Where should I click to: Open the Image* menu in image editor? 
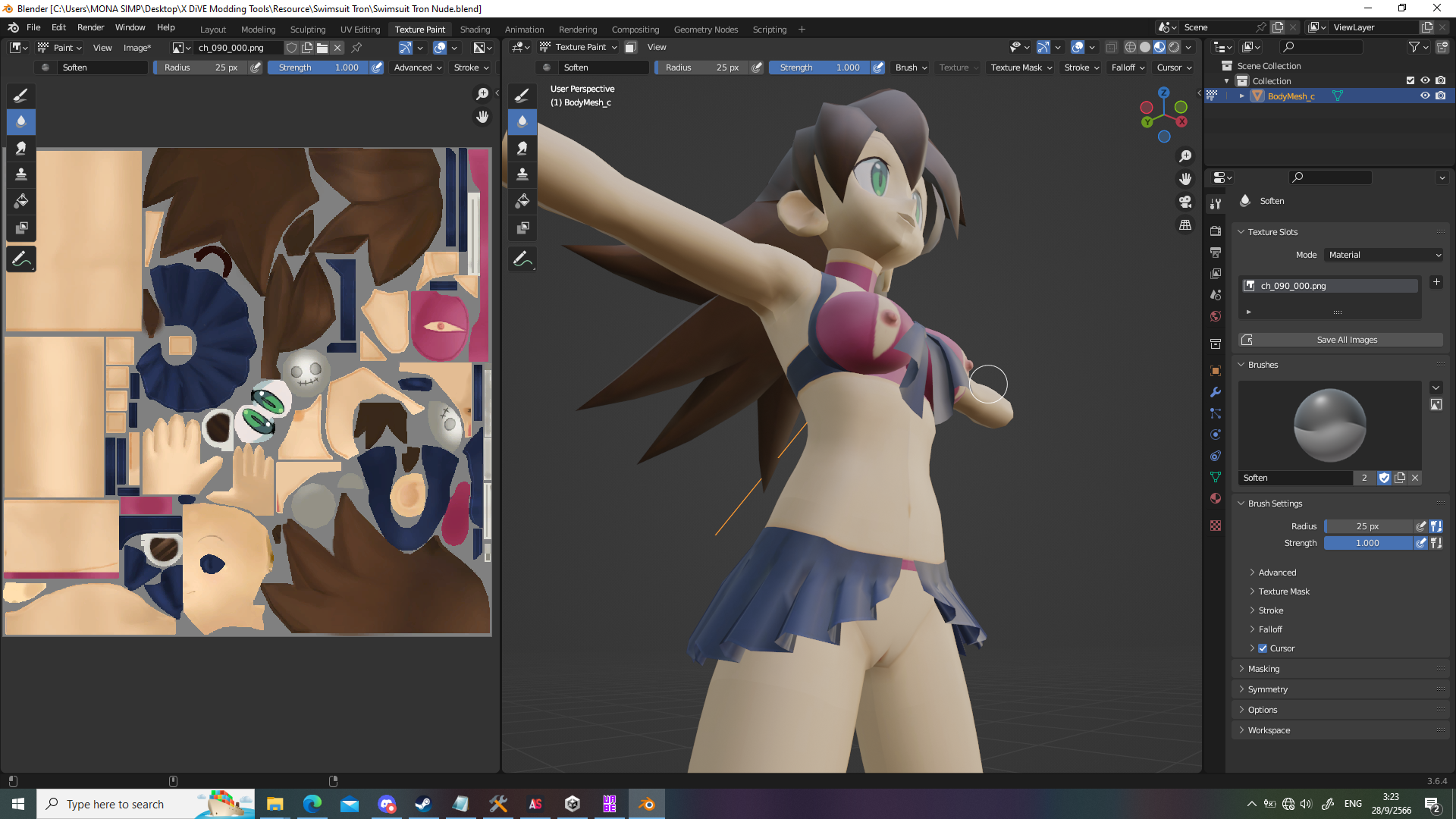[137, 48]
